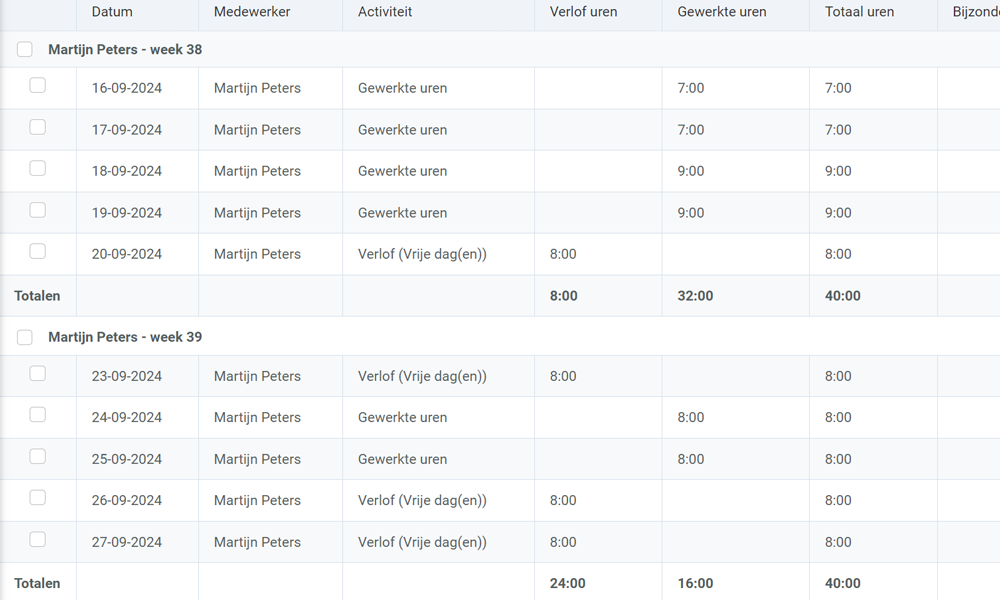Click the Gewerkte uren activity cell for 24-09-2024

(402, 418)
